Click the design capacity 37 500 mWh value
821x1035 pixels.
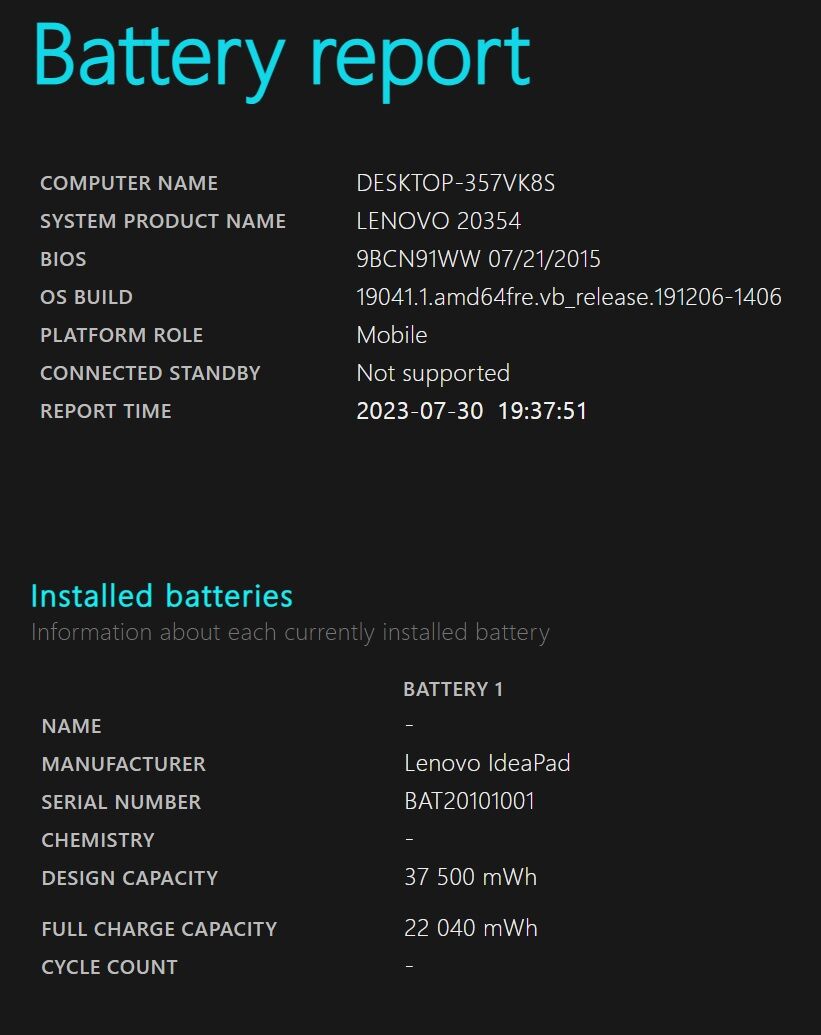click(x=470, y=877)
